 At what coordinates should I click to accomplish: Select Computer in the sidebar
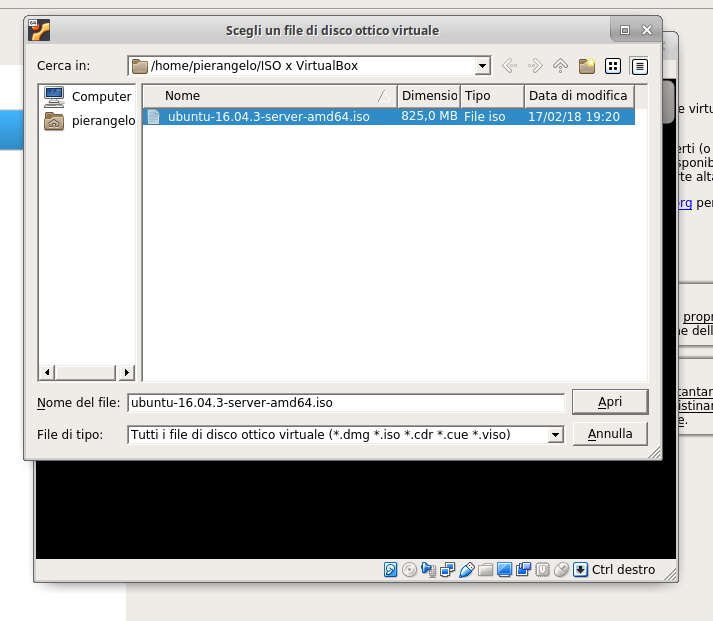click(88, 97)
